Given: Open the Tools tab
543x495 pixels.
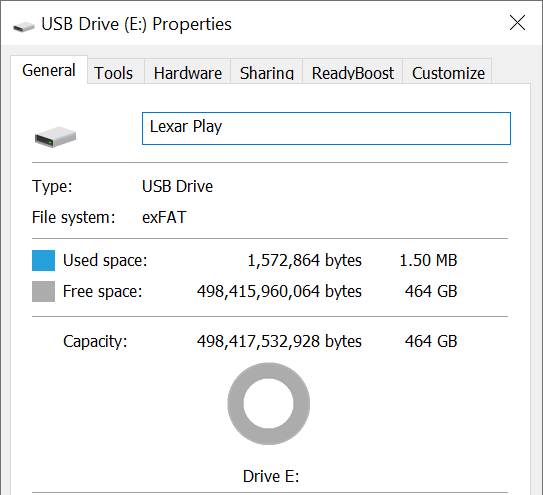Looking at the screenshot, I should pos(114,73).
